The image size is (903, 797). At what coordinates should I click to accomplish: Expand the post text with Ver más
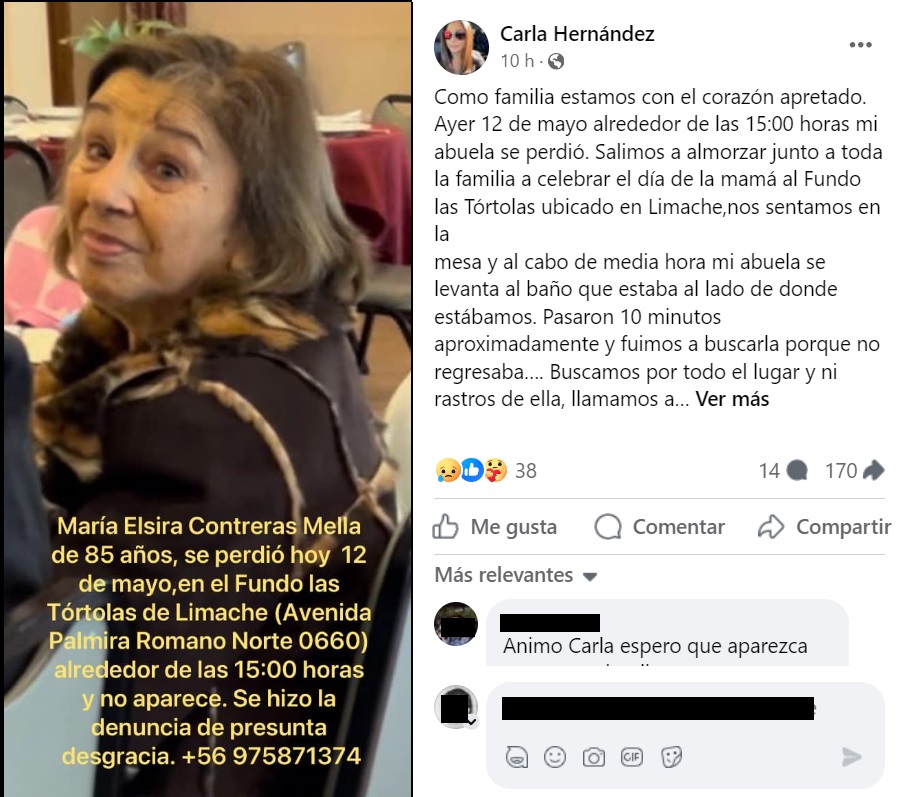tap(732, 399)
